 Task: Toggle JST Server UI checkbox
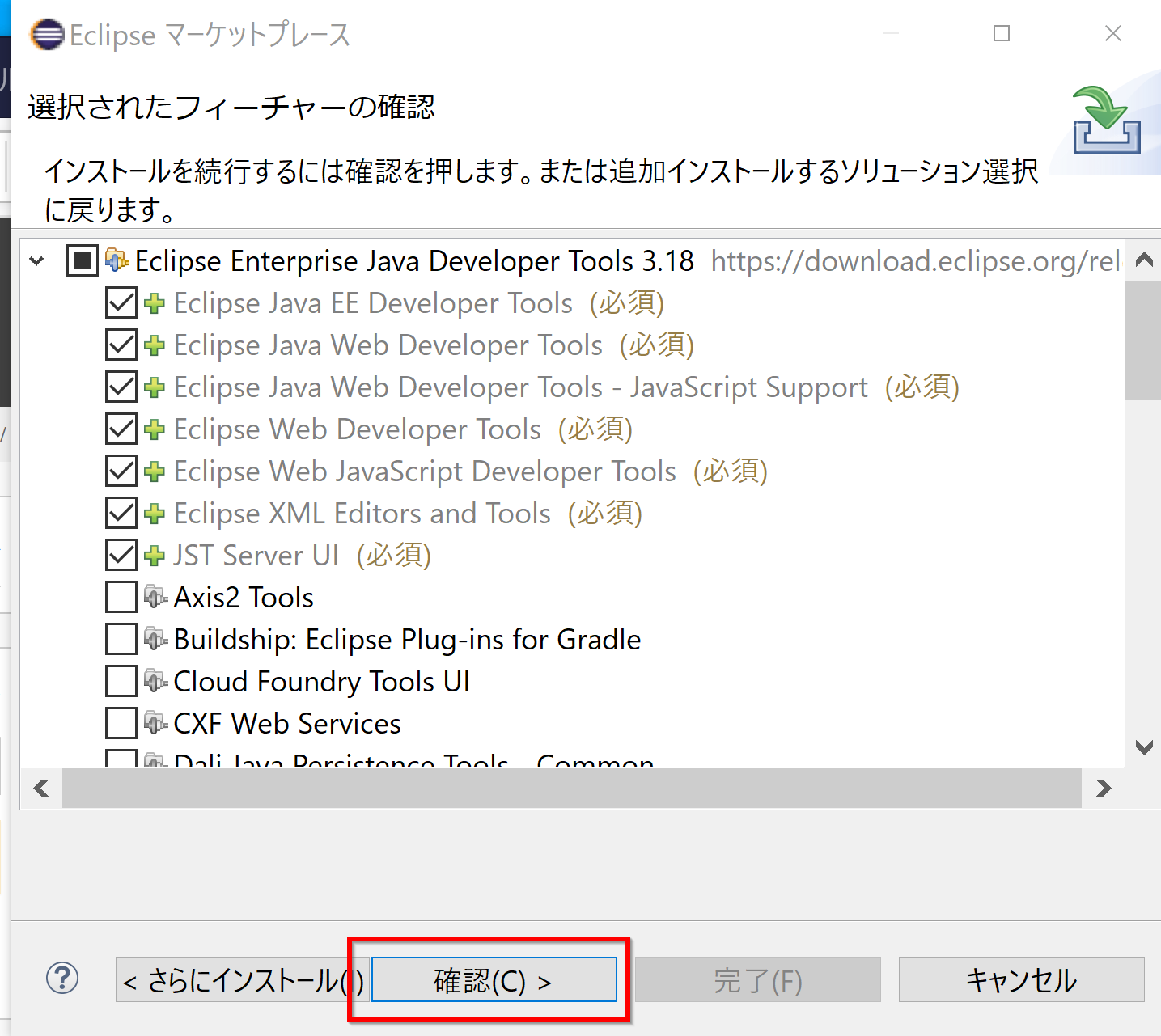[121, 556]
